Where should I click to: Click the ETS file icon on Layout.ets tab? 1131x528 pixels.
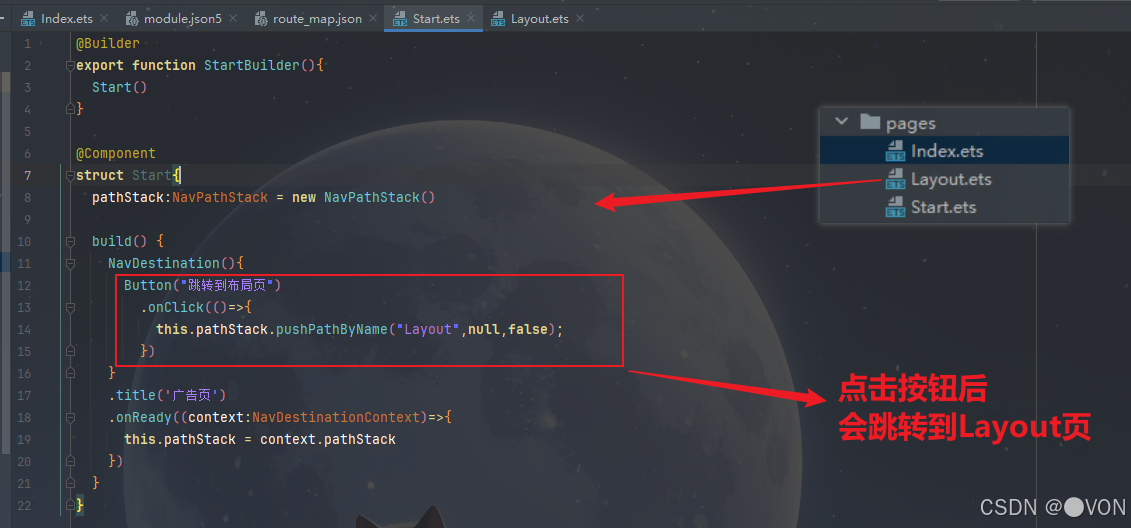(498, 19)
